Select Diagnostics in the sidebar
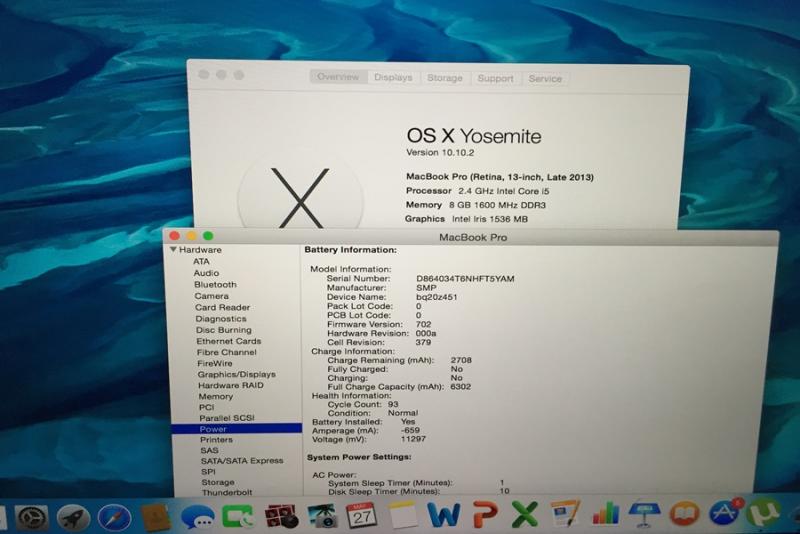This screenshot has height=534, width=800. pyautogui.click(x=221, y=319)
